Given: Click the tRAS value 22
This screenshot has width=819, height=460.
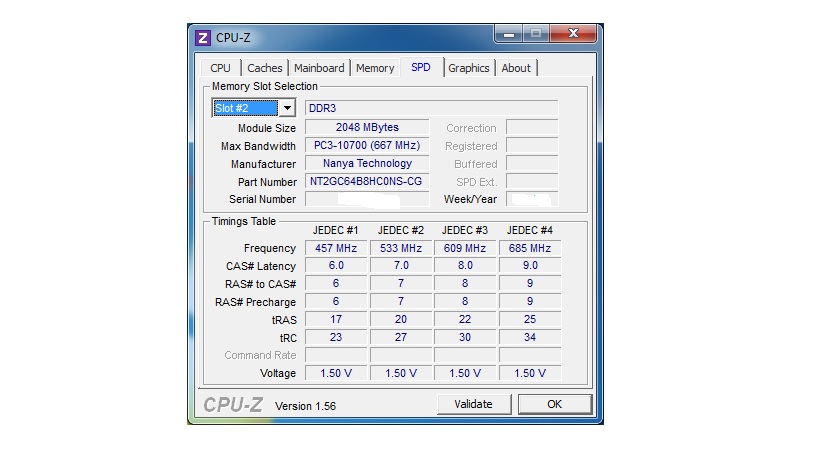Looking at the screenshot, I should coord(465,319).
